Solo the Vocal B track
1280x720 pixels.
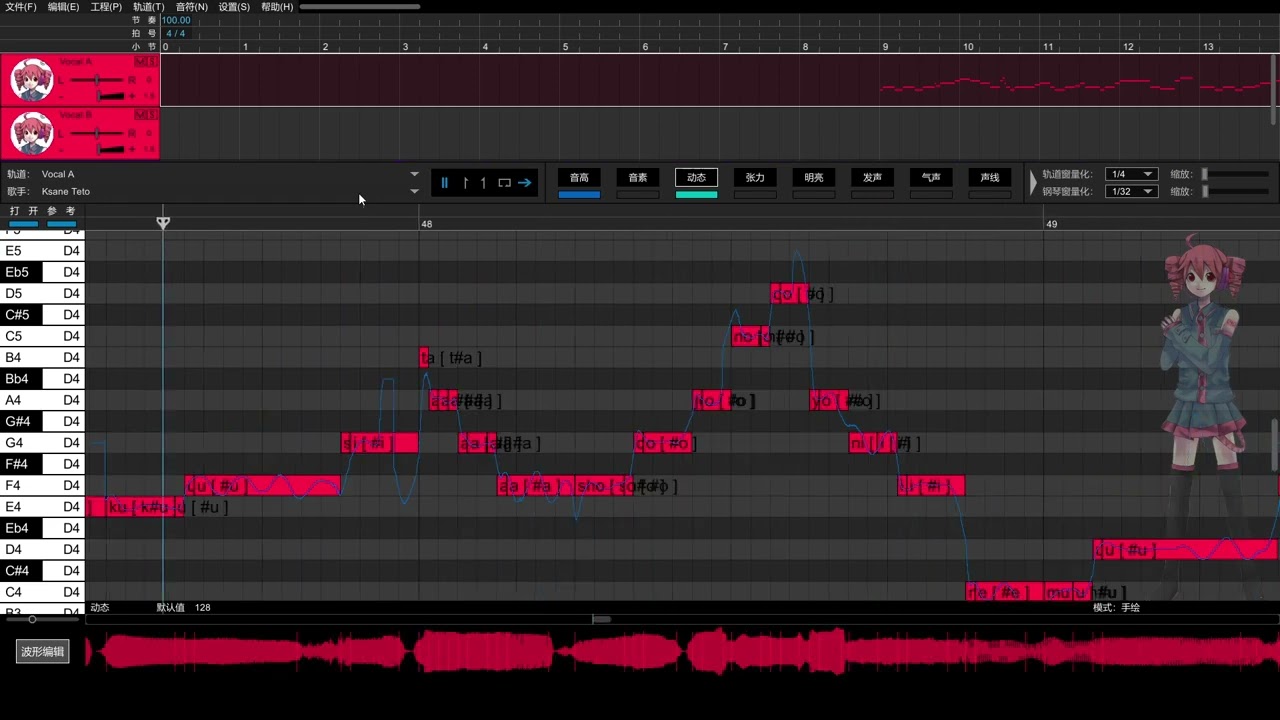151,116
